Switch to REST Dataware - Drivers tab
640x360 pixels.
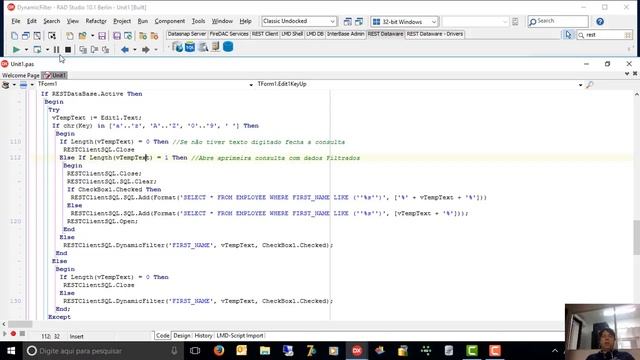click(x=435, y=34)
